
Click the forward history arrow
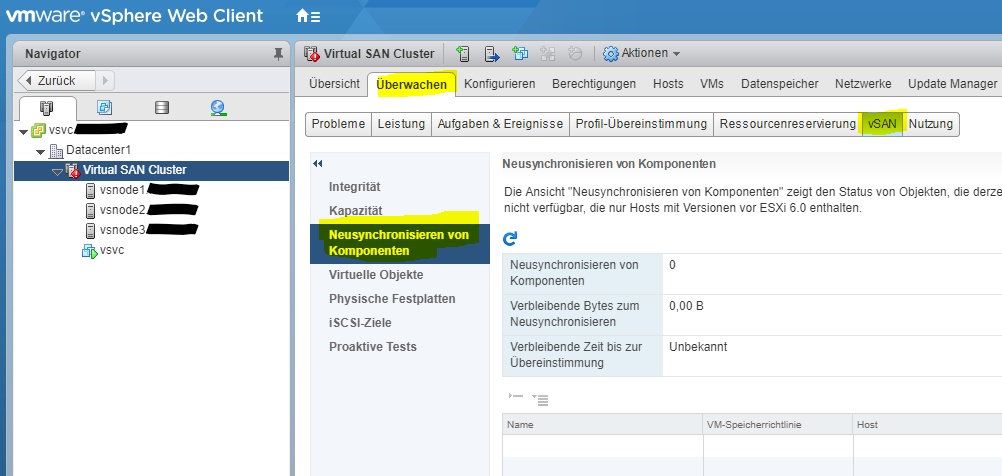point(105,81)
